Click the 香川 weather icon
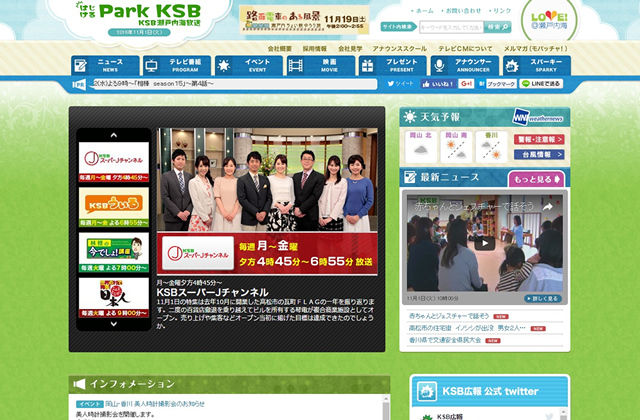This screenshot has width=640, height=420. 491,147
